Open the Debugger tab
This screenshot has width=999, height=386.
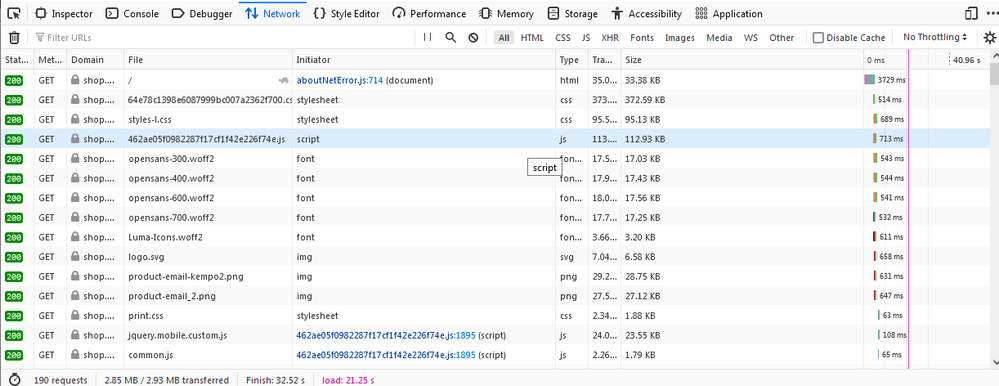coord(202,13)
